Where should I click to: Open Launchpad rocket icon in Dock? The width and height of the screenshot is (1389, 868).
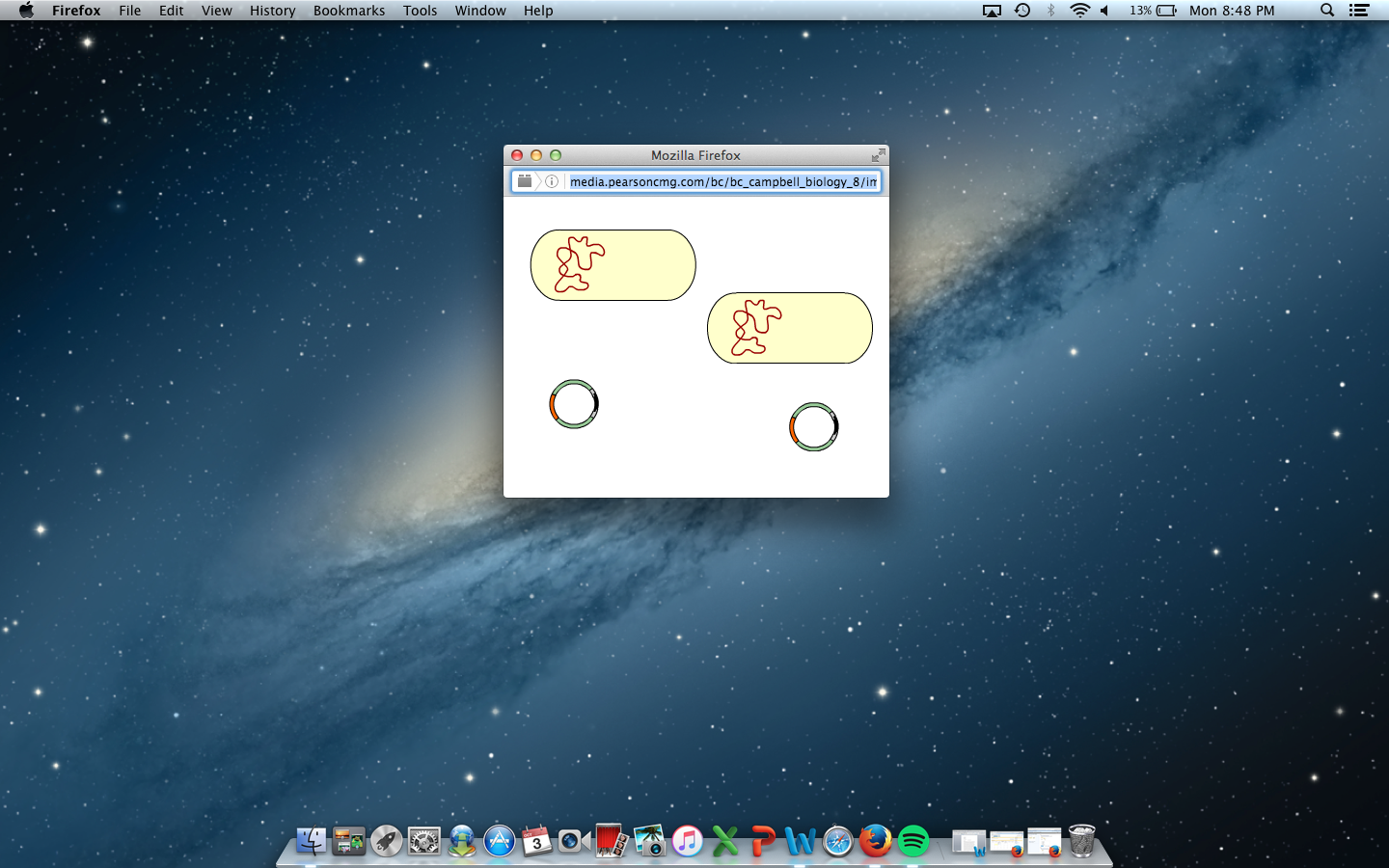click(x=387, y=841)
